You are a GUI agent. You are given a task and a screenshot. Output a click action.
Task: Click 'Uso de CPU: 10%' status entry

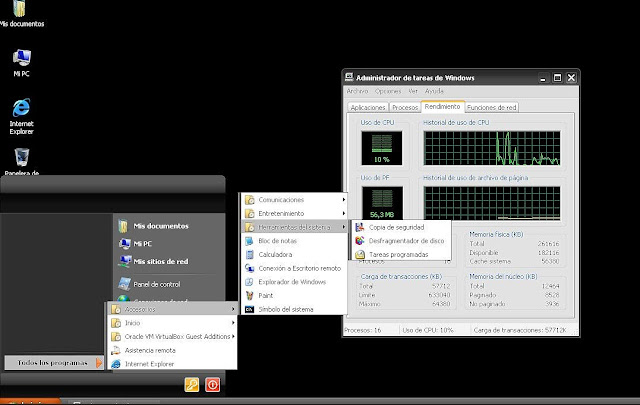pos(428,330)
